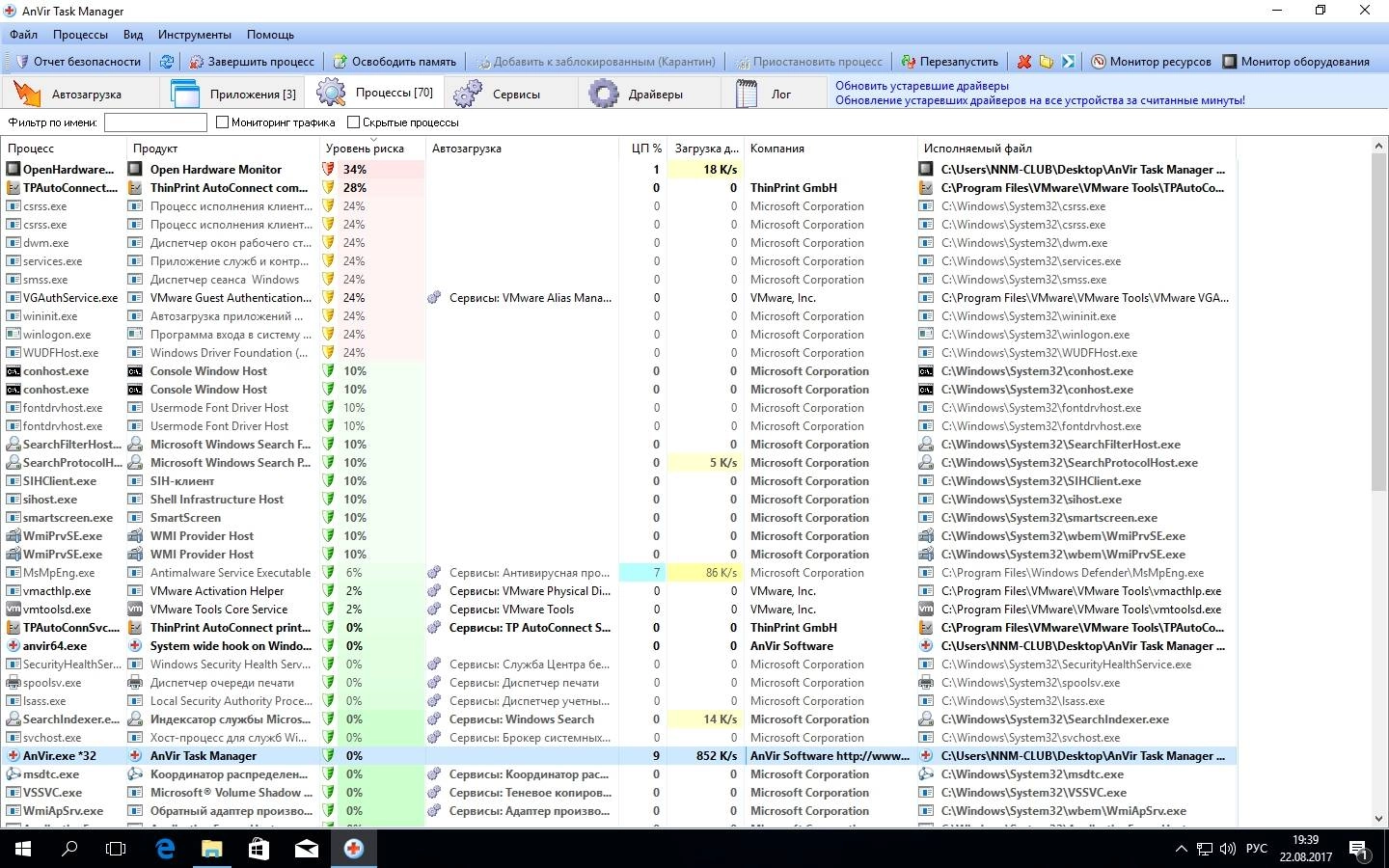Click the MsMpEng.exe green shield risk icon

click(x=328, y=572)
